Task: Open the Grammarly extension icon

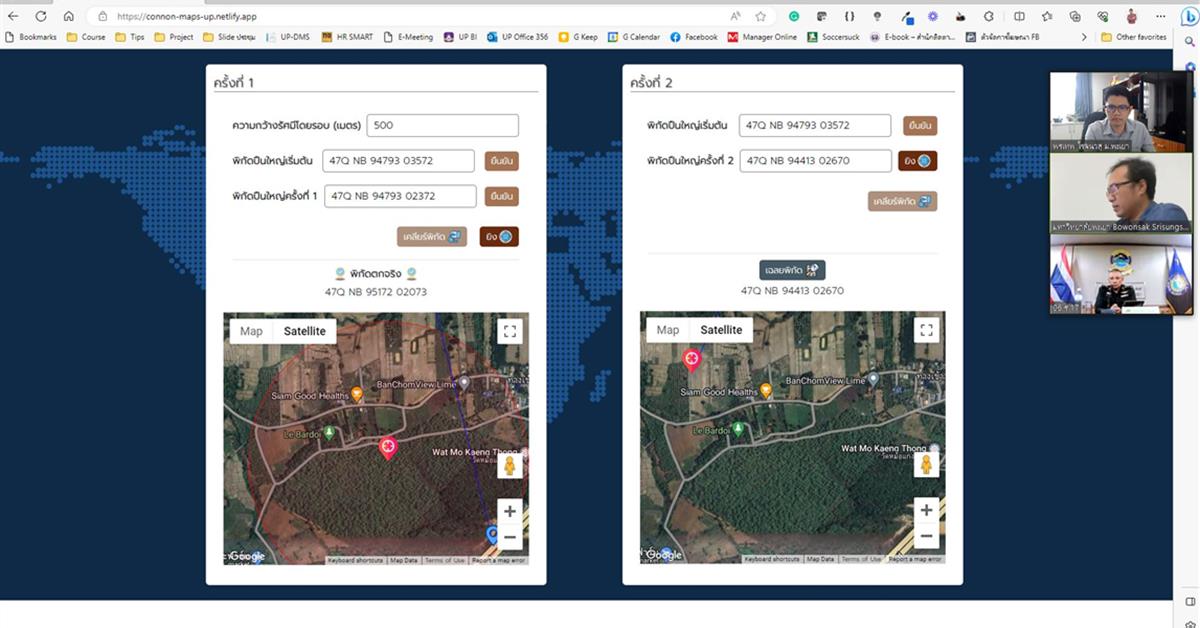Action: [x=794, y=16]
